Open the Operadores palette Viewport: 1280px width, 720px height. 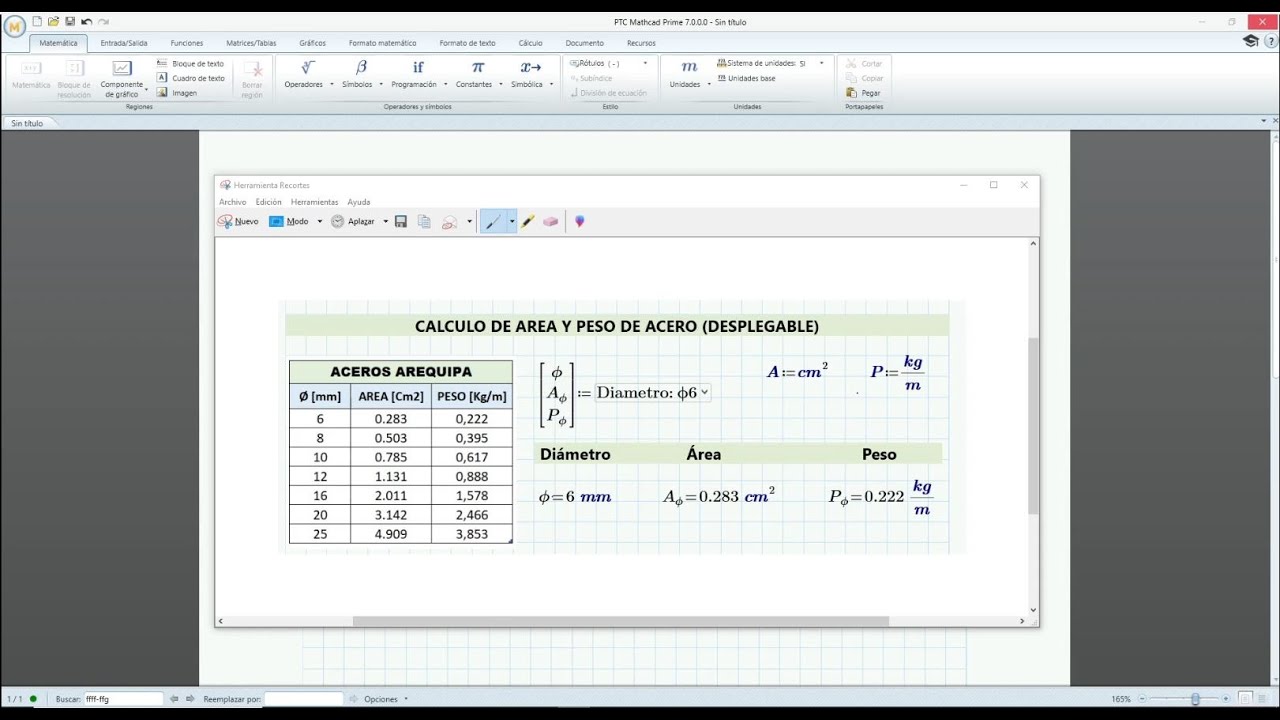(x=308, y=74)
